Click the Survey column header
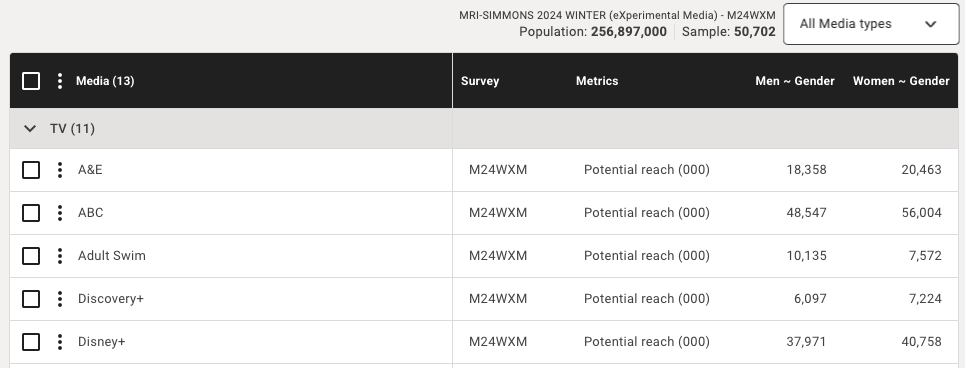 (x=480, y=81)
